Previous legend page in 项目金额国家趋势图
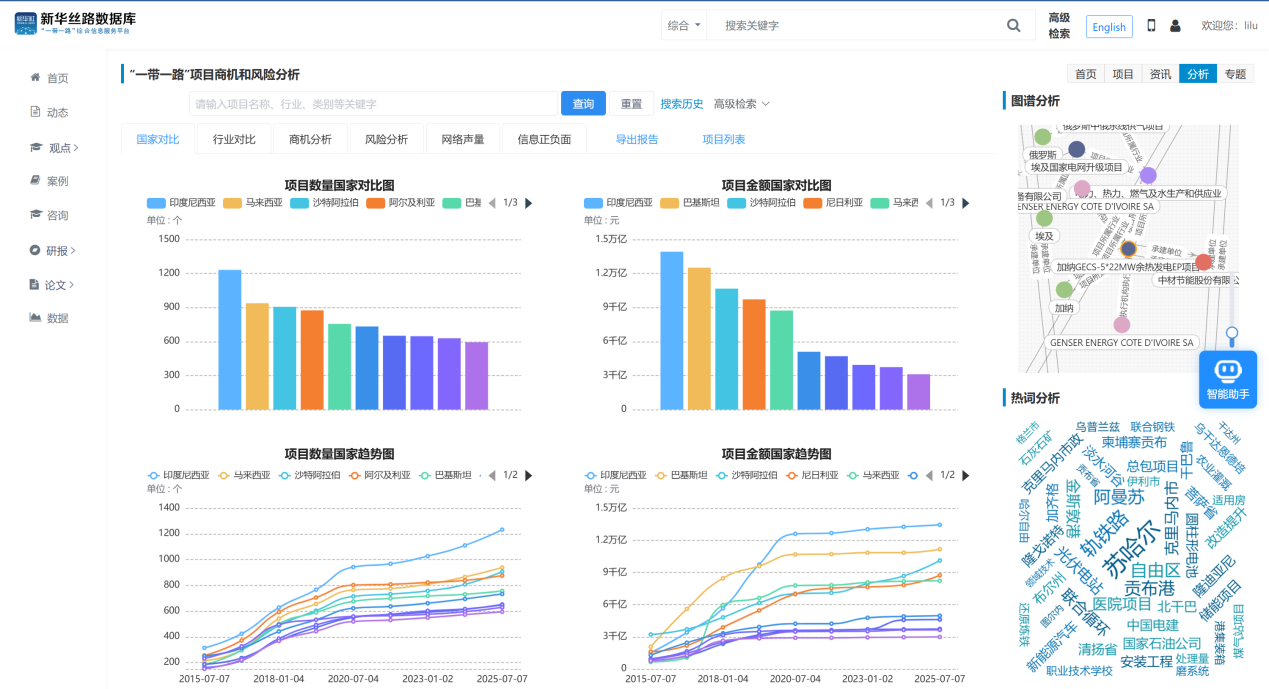1269x689 pixels. point(929,476)
